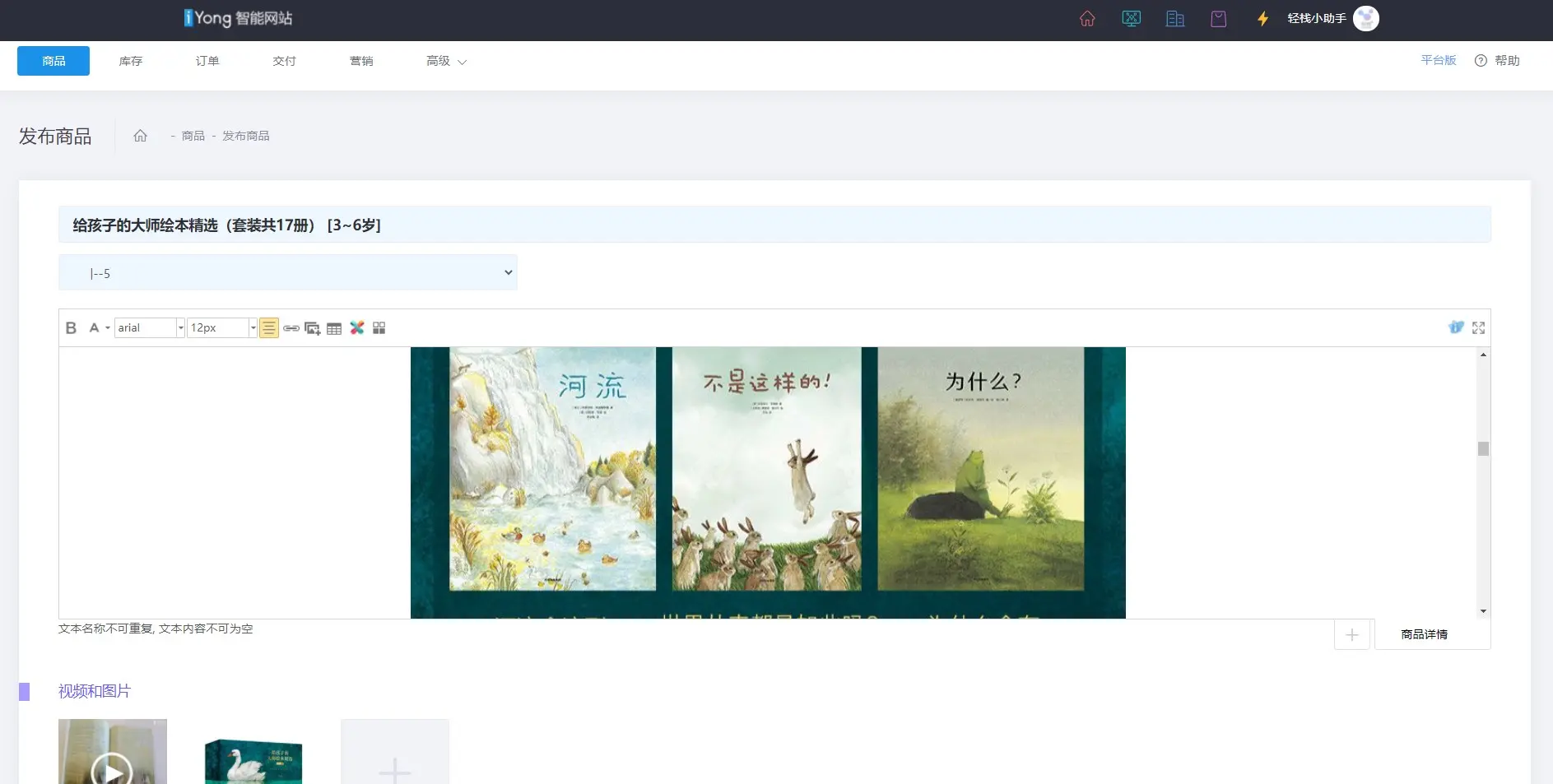Click the swan book box thumbnail
The height and width of the screenshot is (784, 1553).
coord(253,761)
